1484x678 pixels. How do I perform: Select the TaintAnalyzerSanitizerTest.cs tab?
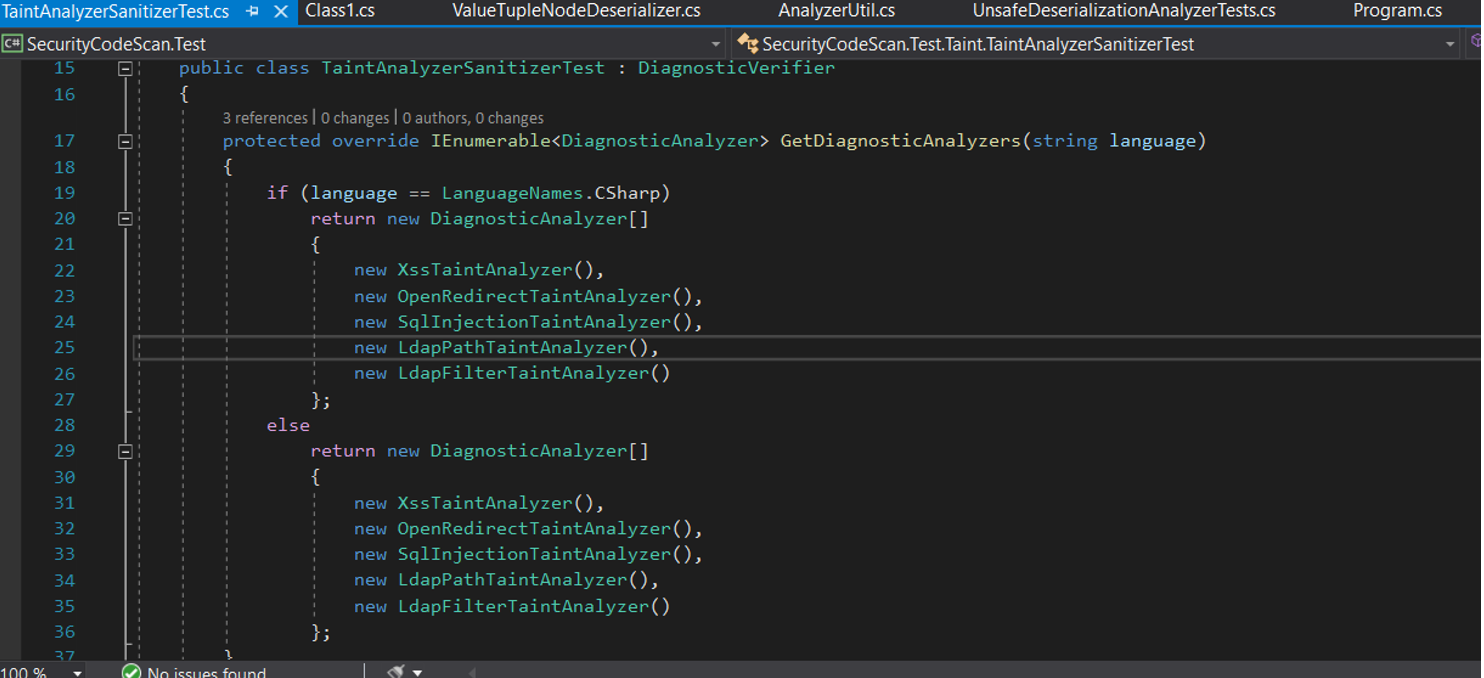click(116, 12)
